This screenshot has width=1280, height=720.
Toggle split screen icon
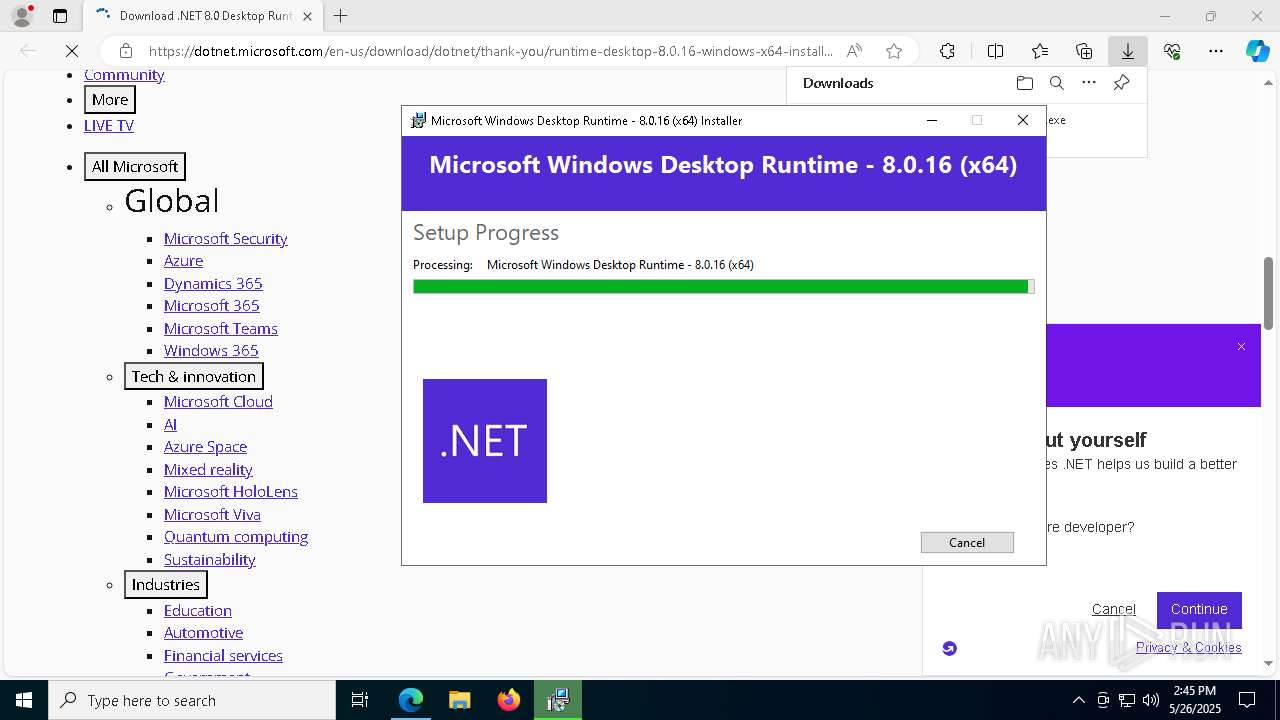coord(996,51)
